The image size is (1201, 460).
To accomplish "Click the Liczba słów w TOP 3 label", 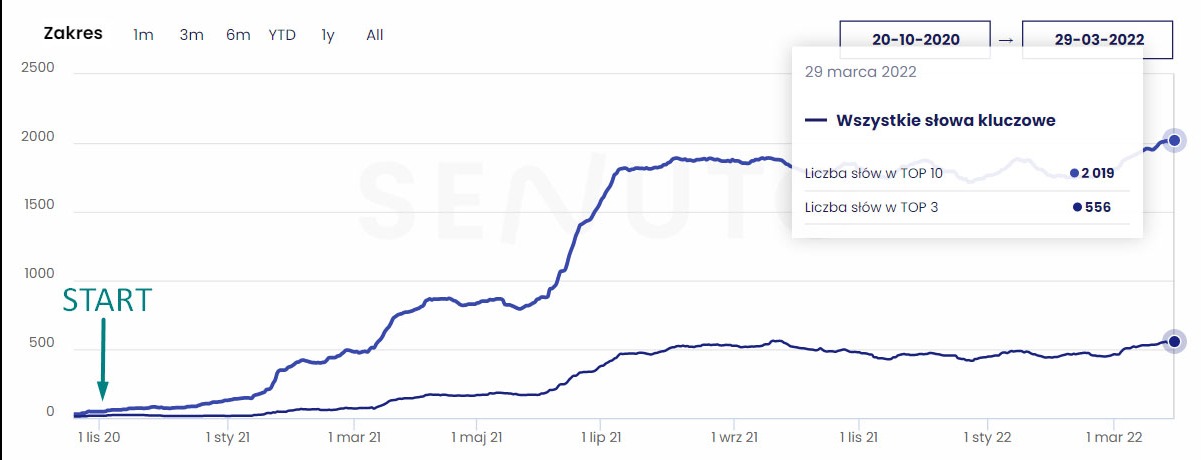I will [x=871, y=207].
